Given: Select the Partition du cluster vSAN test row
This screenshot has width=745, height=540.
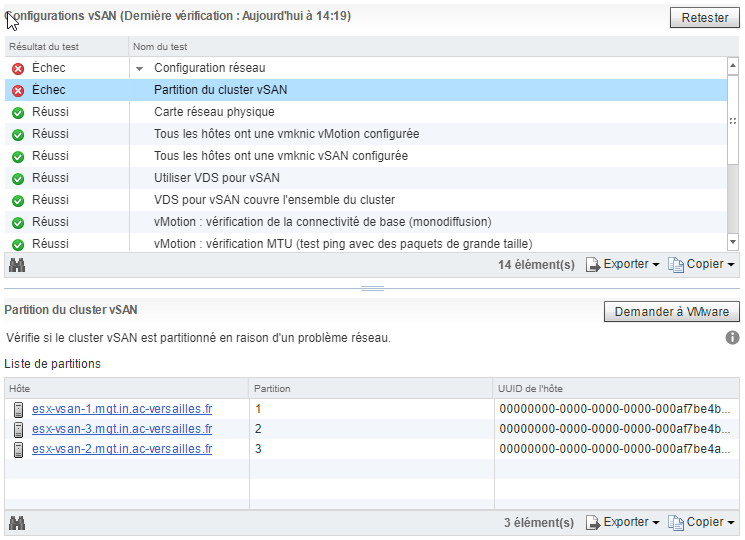Looking at the screenshot, I should [x=366, y=90].
